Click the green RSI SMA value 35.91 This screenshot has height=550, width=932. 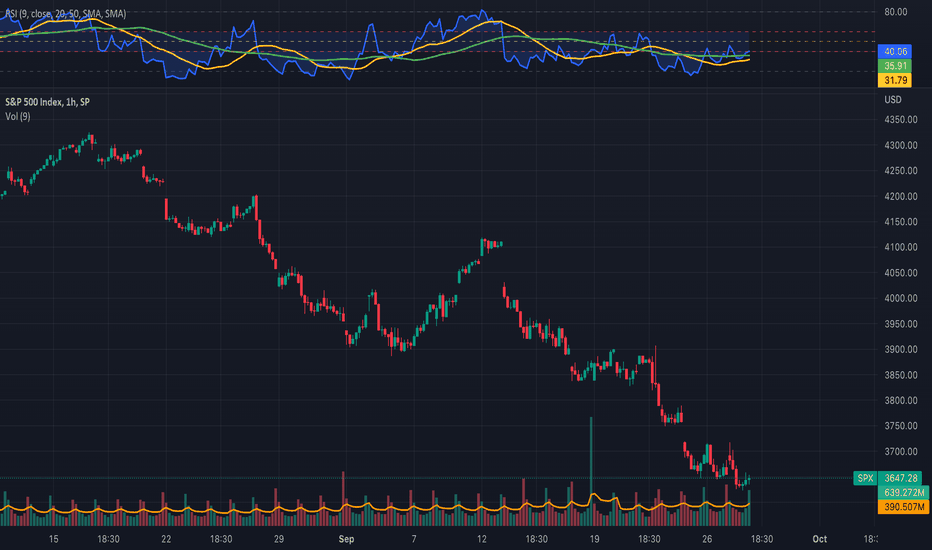click(x=895, y=66)
